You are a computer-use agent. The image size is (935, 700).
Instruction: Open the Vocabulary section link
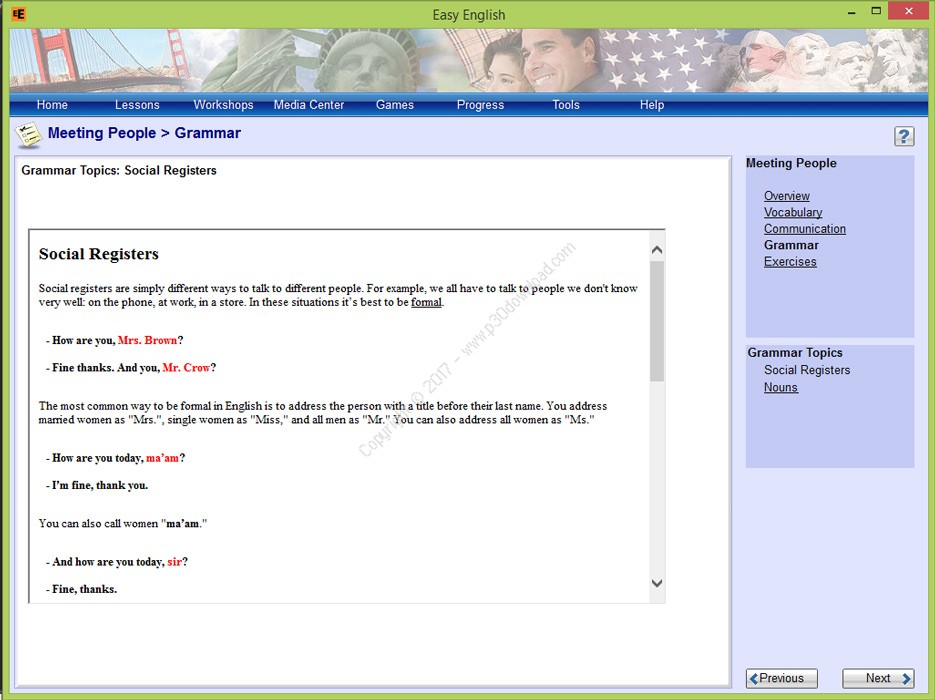[x=793, y=212]
